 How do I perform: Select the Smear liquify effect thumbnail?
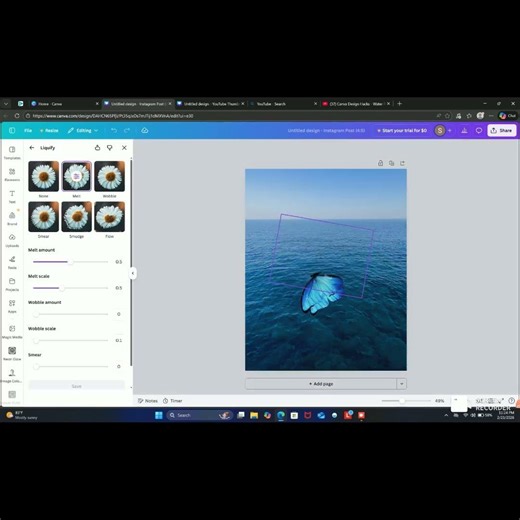[x=44, y=217]
